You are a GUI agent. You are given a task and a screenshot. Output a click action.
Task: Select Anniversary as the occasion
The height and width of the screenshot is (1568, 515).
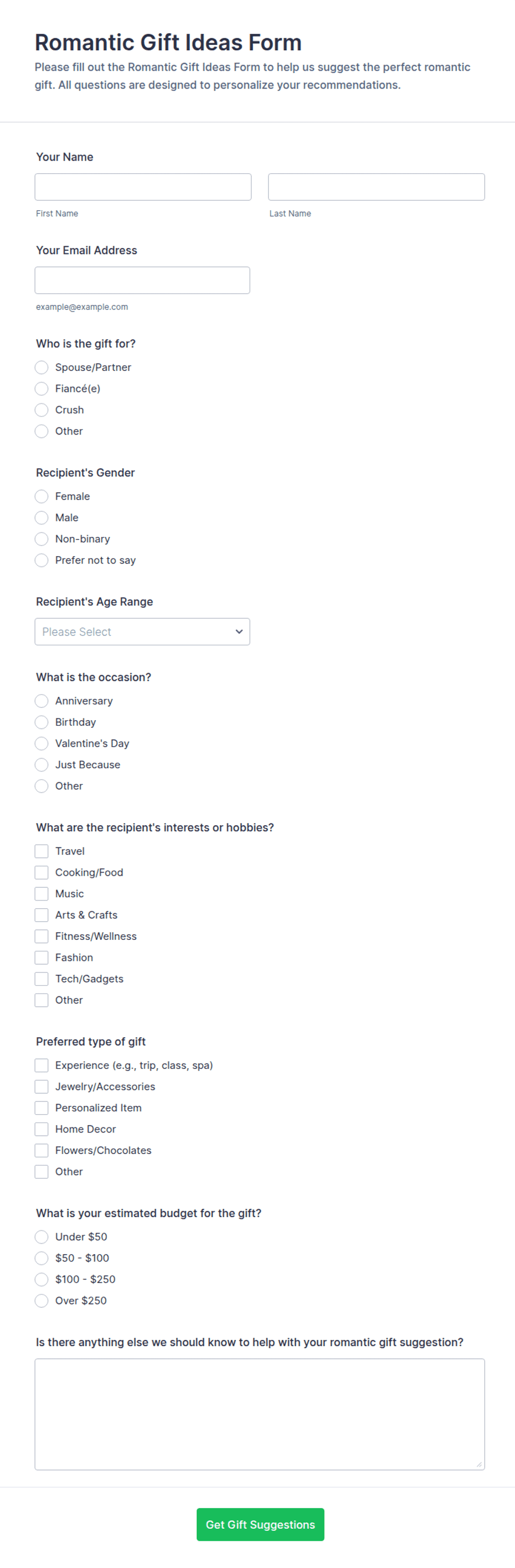coord(42,701)
